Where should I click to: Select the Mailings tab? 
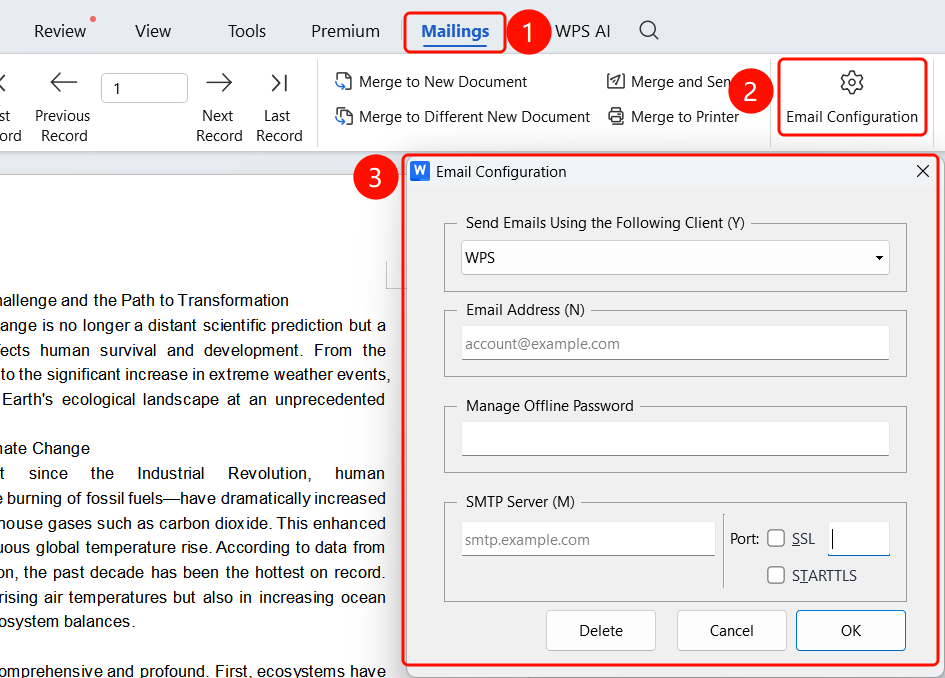tap(455, 31)
